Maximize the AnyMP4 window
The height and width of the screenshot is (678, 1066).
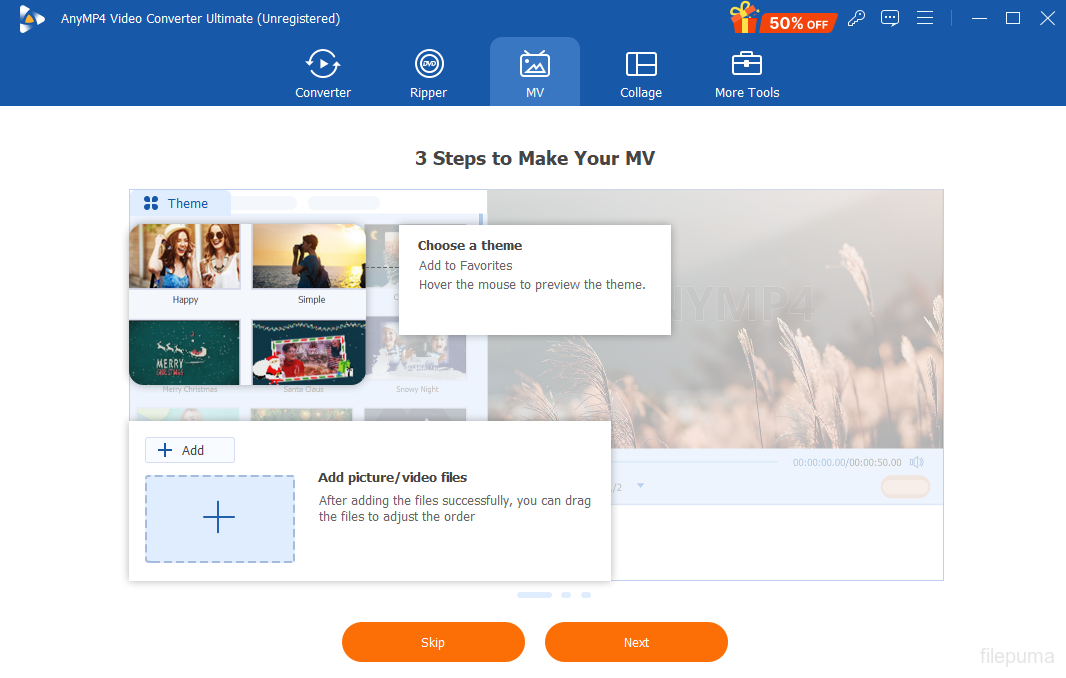(x=1013, y=18)
